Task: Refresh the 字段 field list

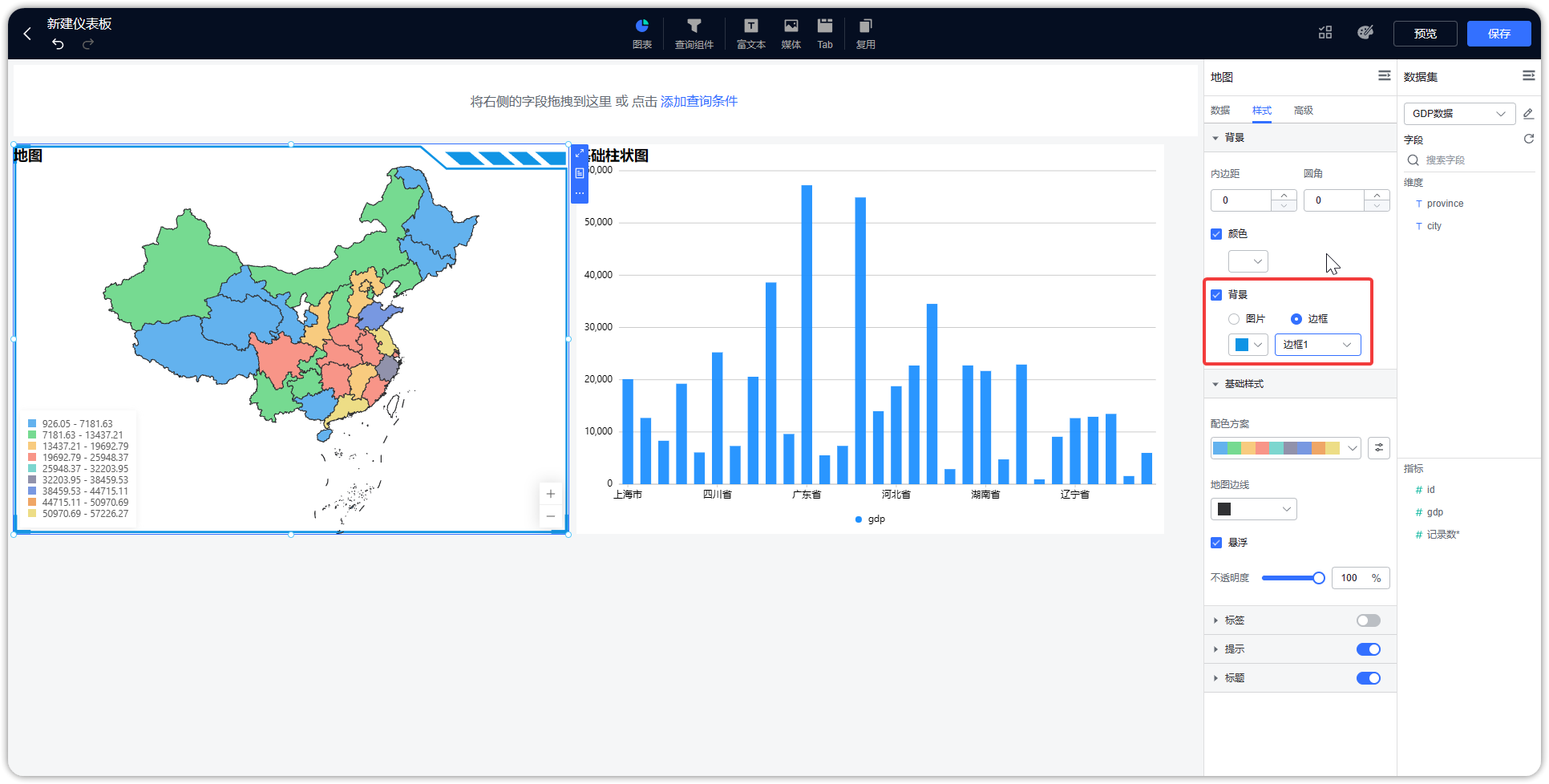Action: [1529, 139]
